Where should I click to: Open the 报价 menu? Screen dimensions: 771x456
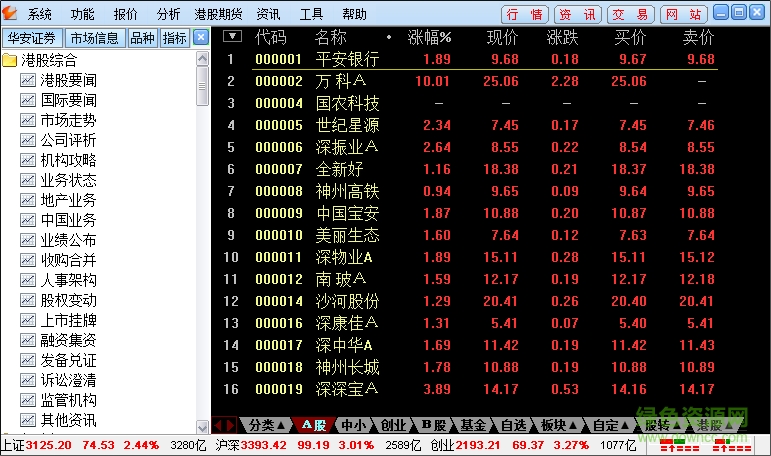tap(125, 14)
